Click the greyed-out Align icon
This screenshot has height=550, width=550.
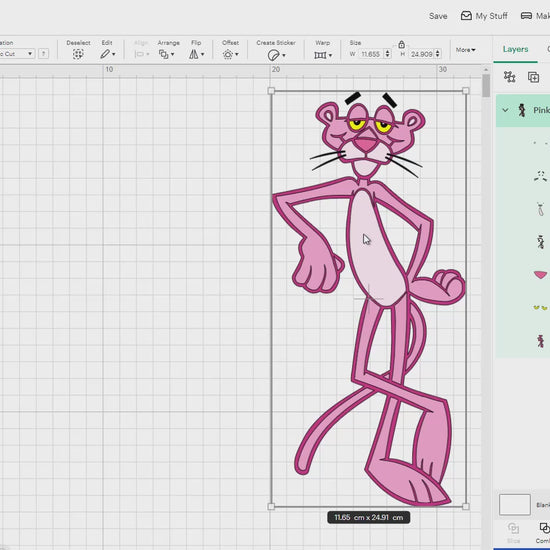(x=140, y=54)
